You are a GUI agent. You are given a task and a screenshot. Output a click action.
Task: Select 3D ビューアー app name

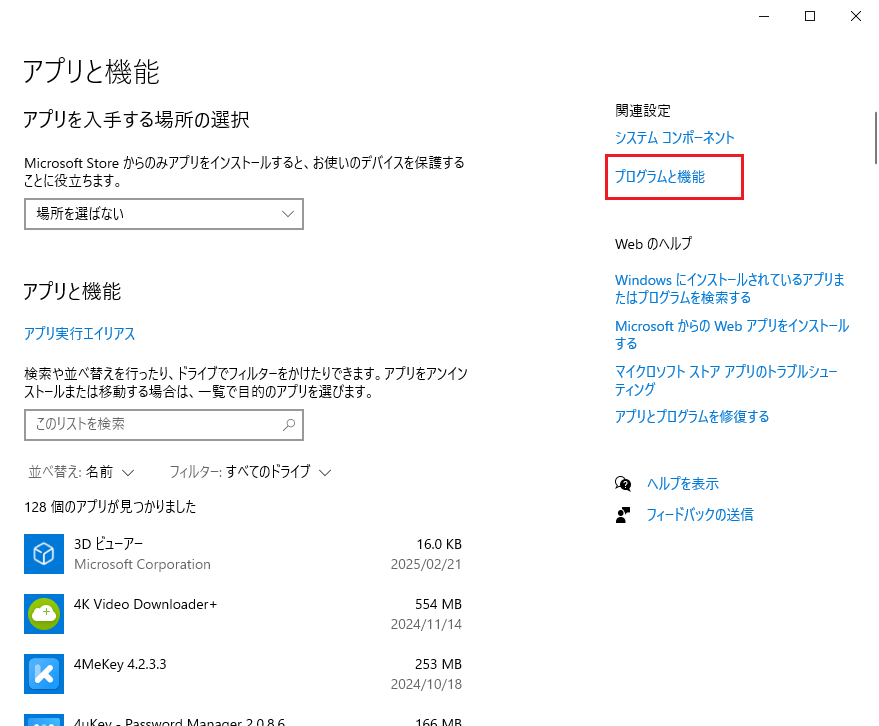point(108,544)
